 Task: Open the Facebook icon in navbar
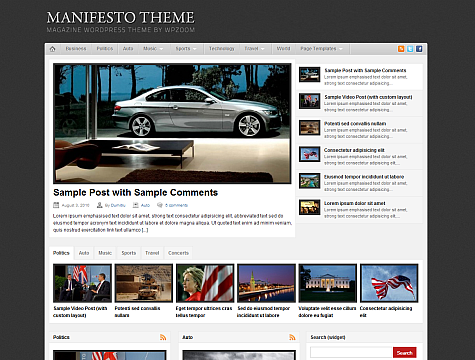pos(419,49)
